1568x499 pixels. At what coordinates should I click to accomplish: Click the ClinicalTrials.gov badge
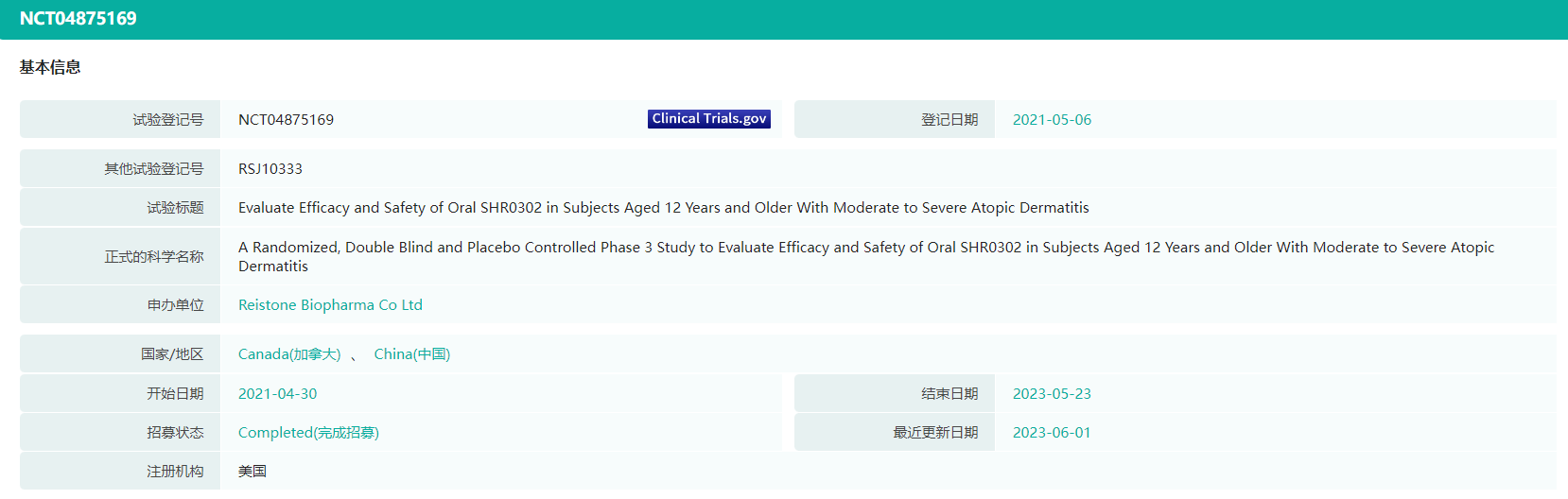[709, 119]
